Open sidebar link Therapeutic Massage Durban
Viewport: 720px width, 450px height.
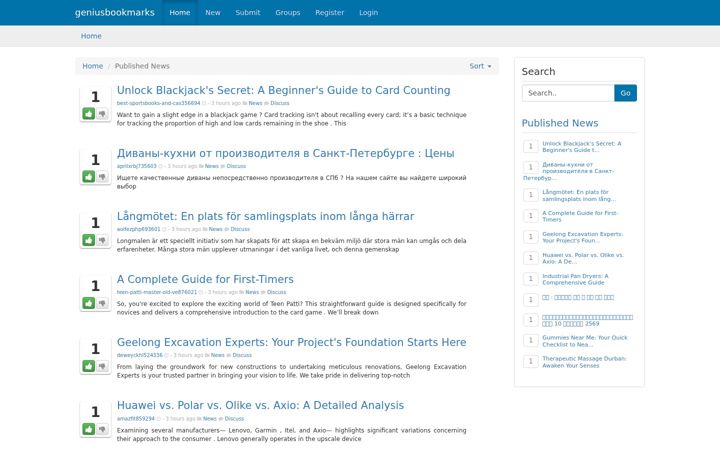[584, 362]
